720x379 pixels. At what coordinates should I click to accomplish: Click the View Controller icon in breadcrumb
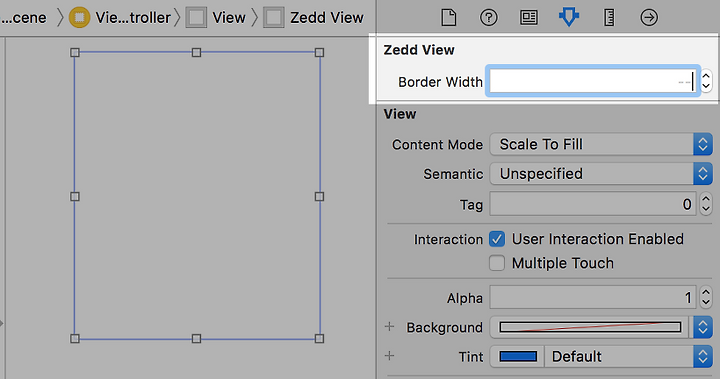point(79,18)
